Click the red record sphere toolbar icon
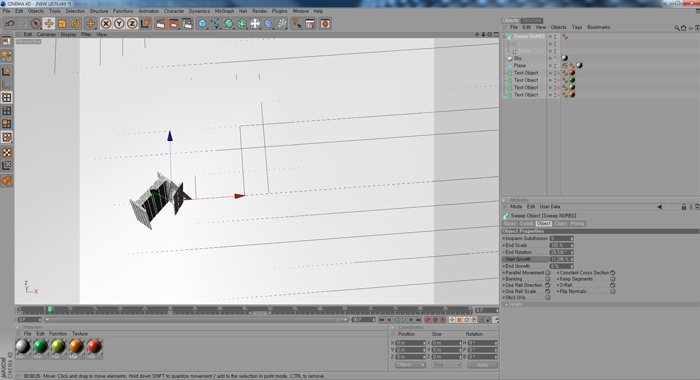This screenshot has width=700, height=380. tap(325, 24)
